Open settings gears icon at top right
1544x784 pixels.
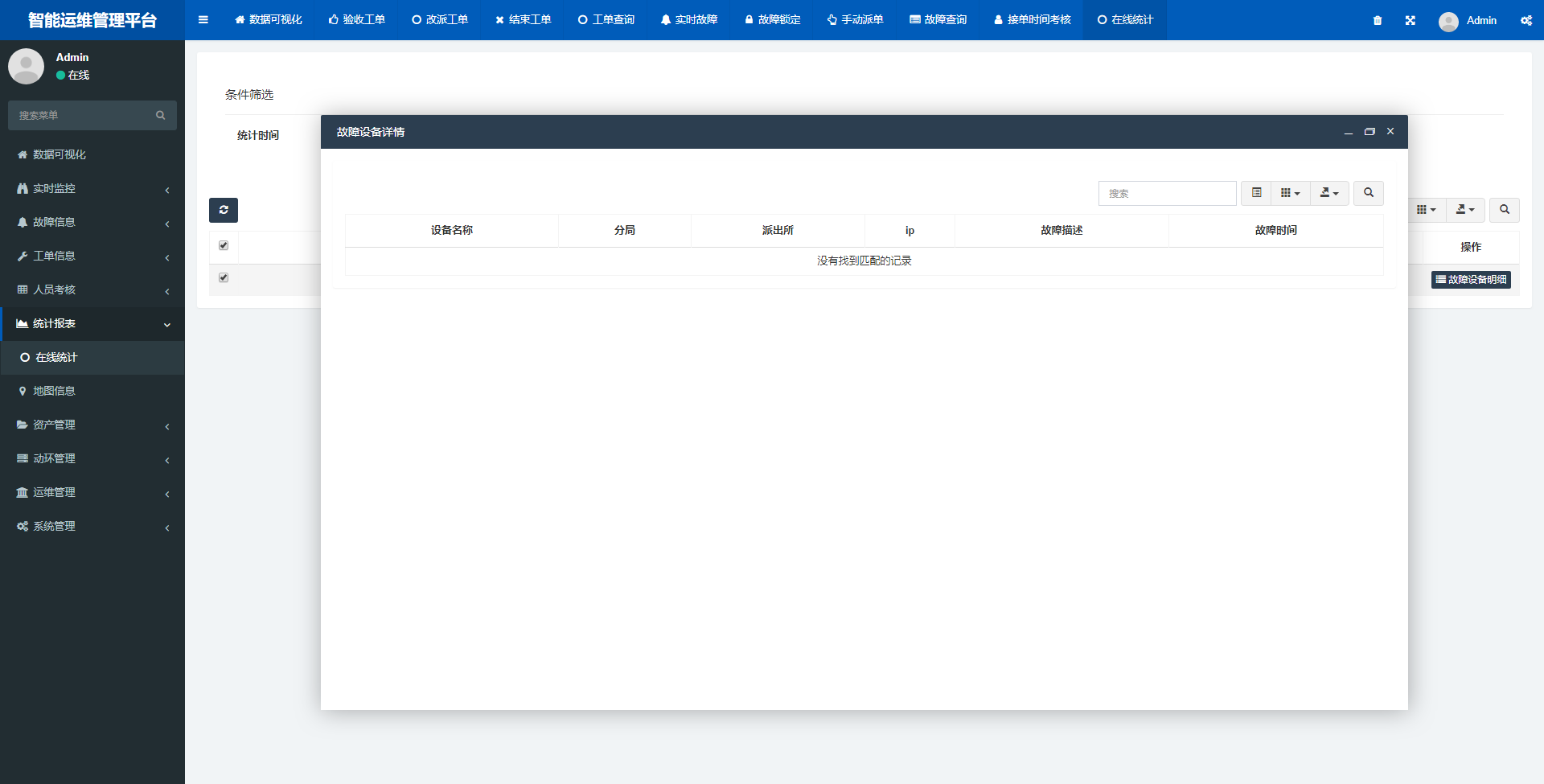click(1526, 20)
